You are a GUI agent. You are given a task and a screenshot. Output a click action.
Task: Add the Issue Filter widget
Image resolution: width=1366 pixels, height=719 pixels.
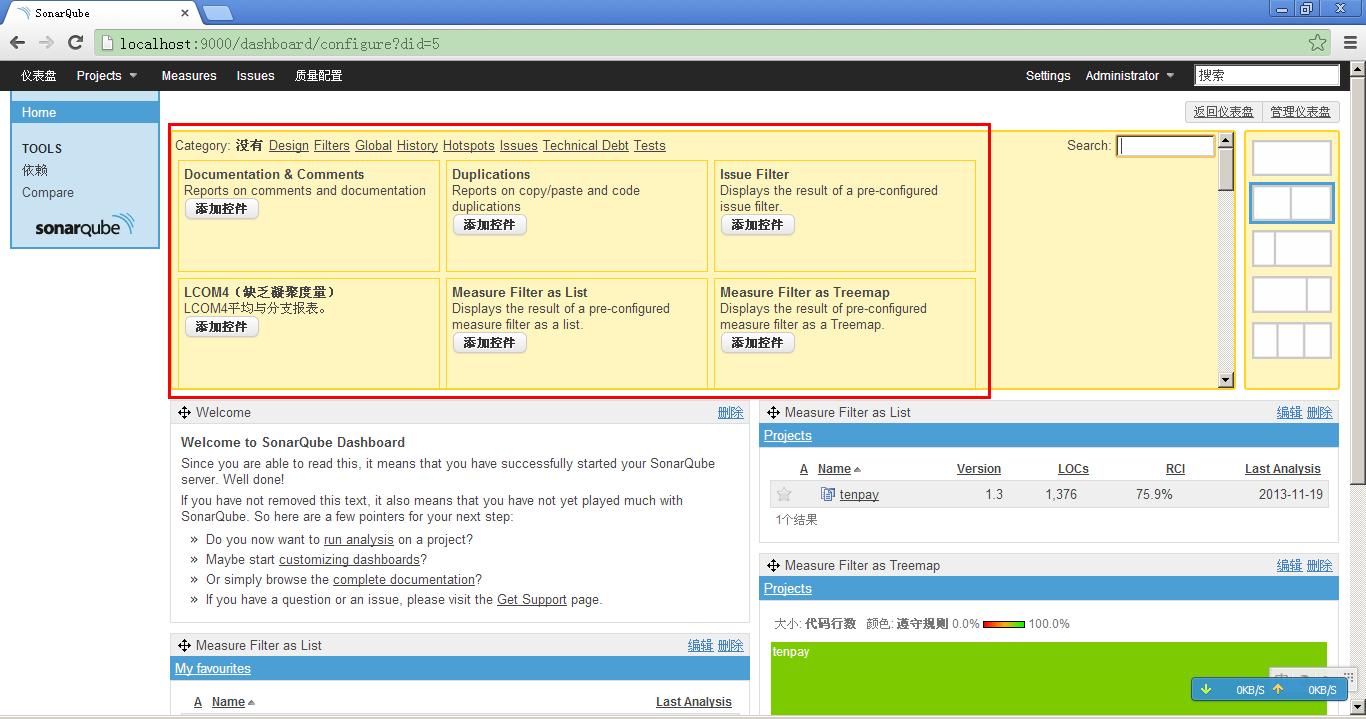point(758,225)
